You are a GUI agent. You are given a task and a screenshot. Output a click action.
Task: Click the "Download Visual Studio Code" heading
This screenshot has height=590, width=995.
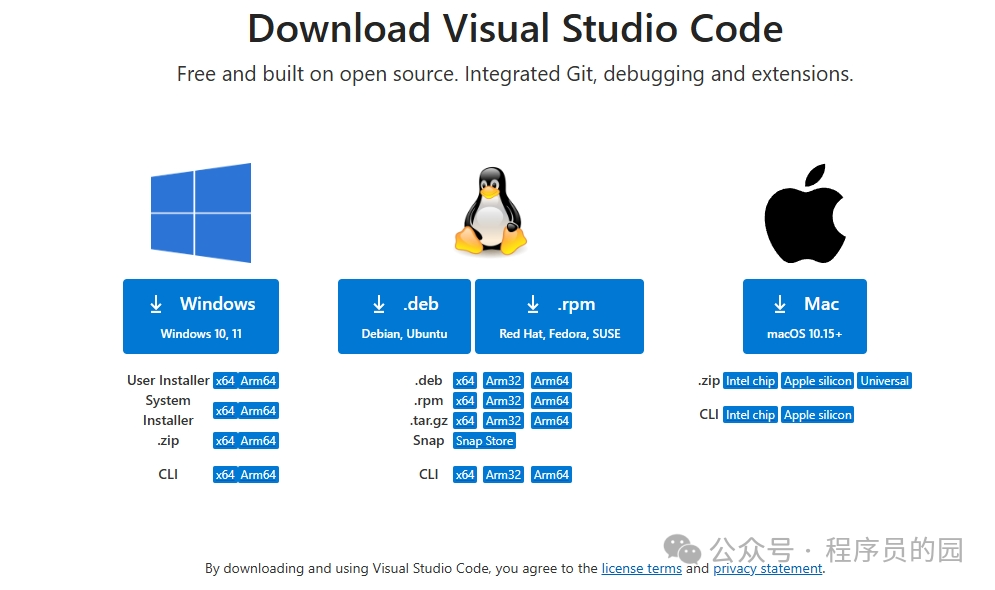(x=515, y=29)
